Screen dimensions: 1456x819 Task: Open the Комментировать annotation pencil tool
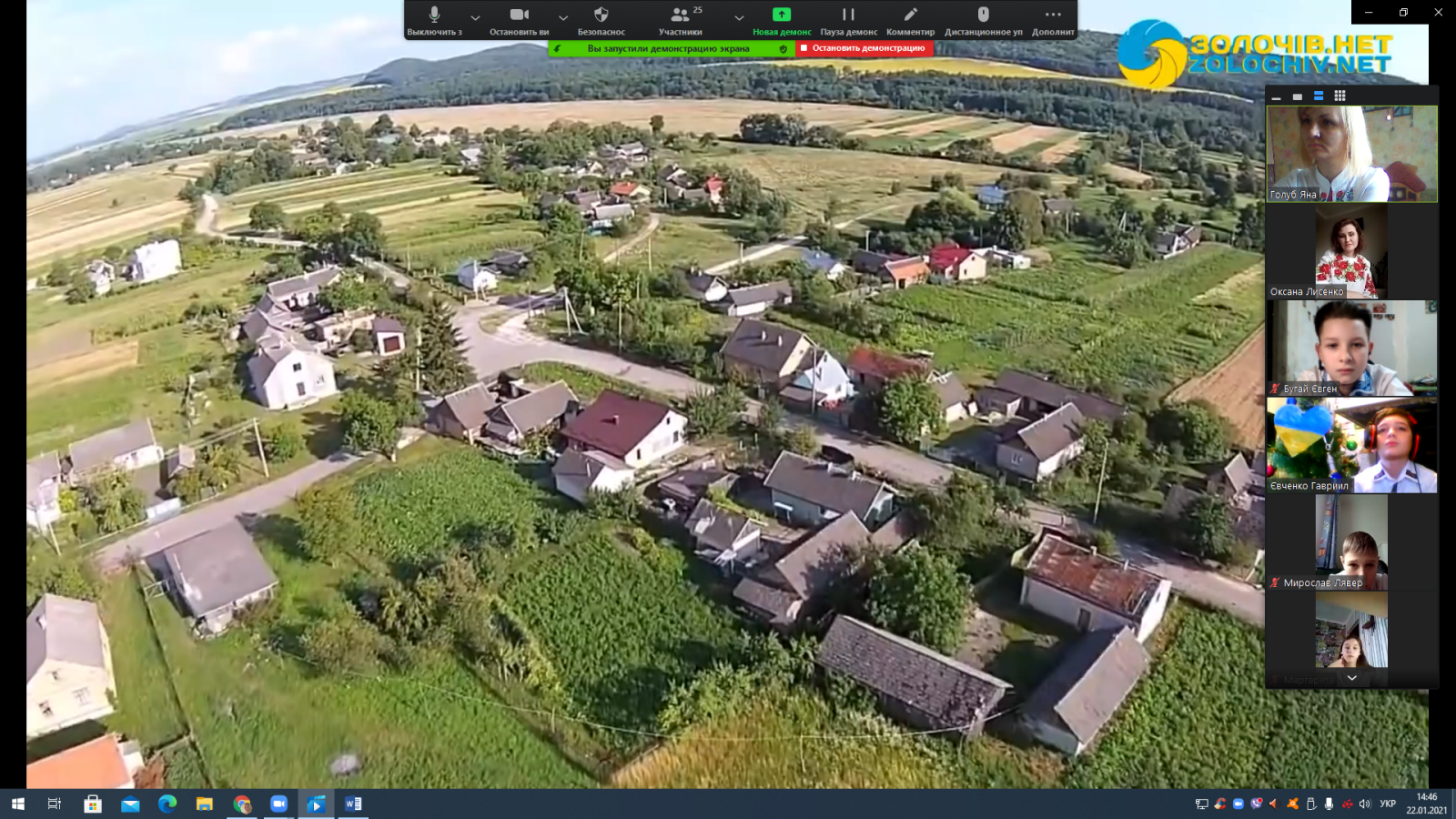[x=910, y=20]
